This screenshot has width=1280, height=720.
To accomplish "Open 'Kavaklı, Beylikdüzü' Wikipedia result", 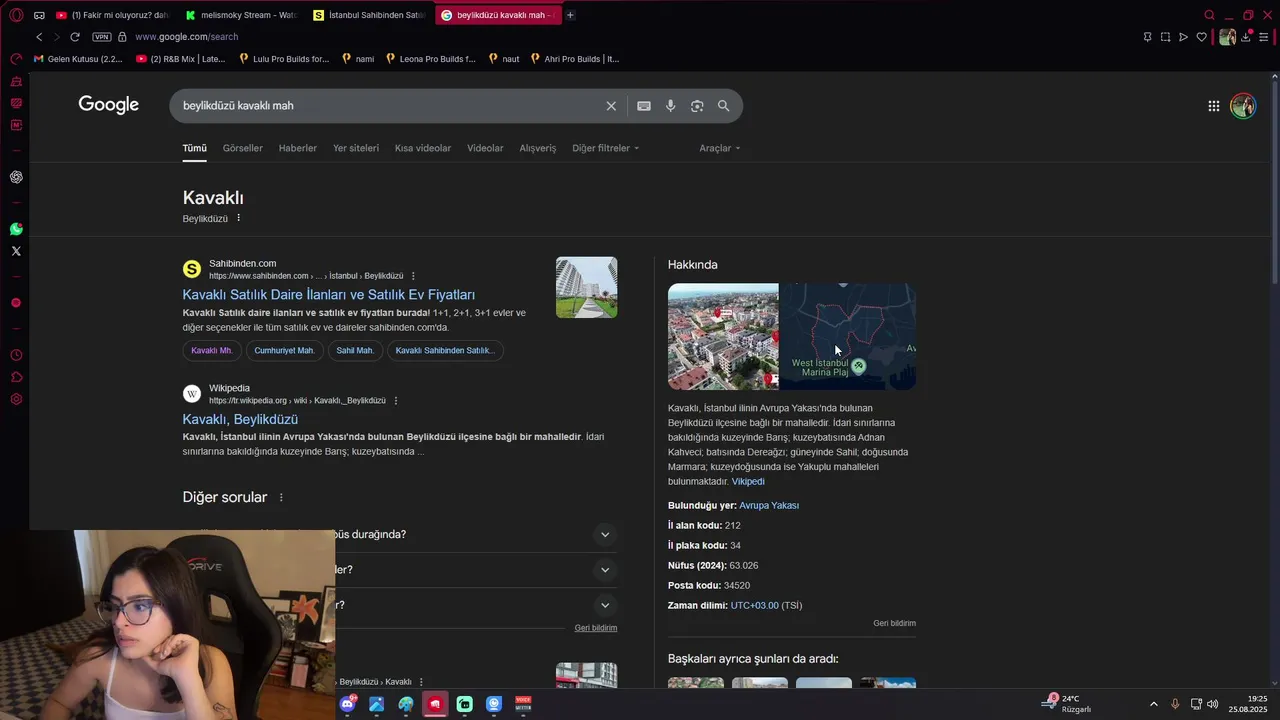I will (240, 419).
